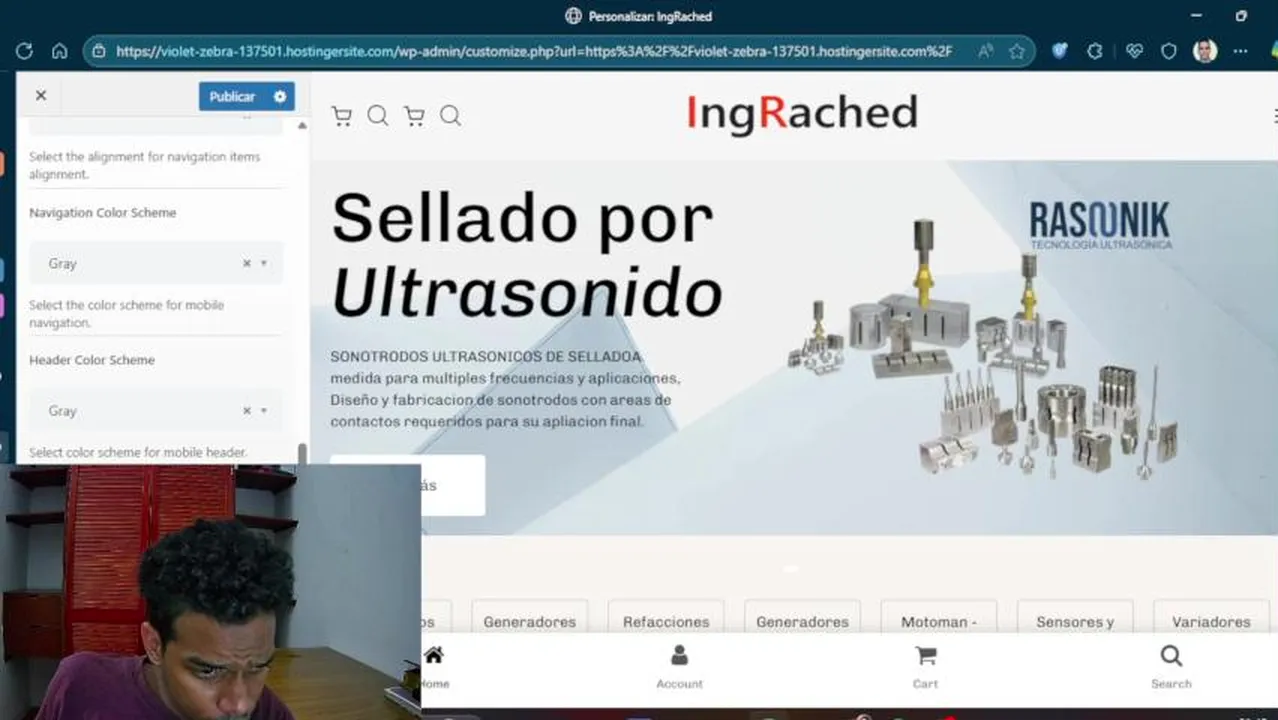Screen dimensions: 1278x720
Task: Click the sonotrodes product image
Action: coord(984,350)
